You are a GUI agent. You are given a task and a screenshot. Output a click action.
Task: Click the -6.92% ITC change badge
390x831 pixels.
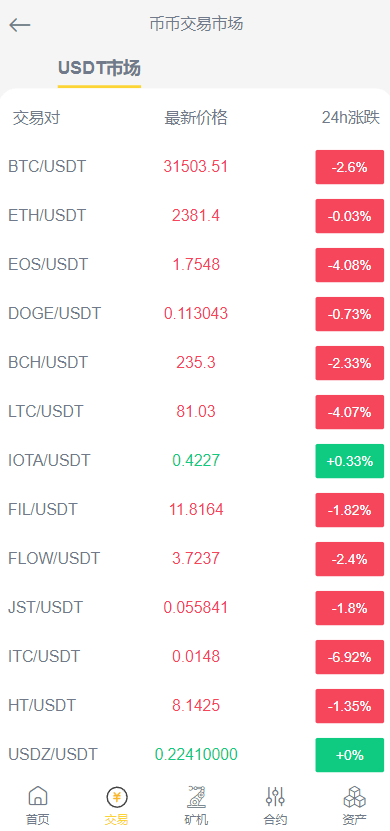point(350,657)
